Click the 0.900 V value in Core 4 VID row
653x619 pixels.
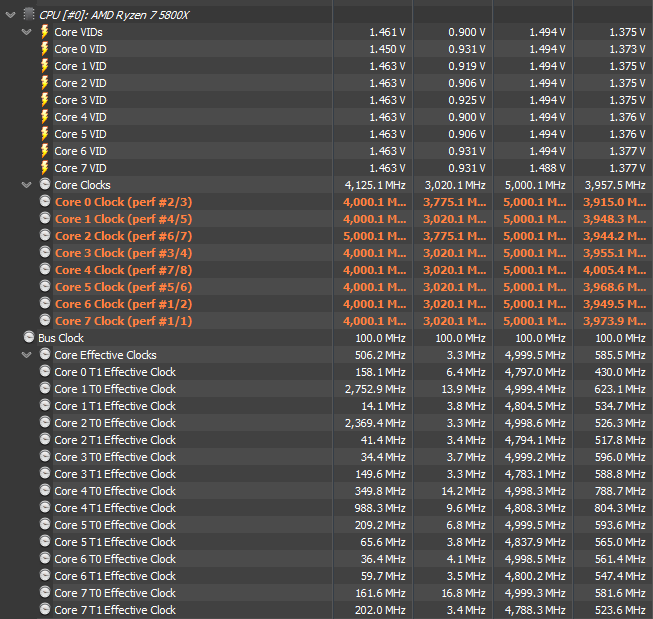point(466,117)
